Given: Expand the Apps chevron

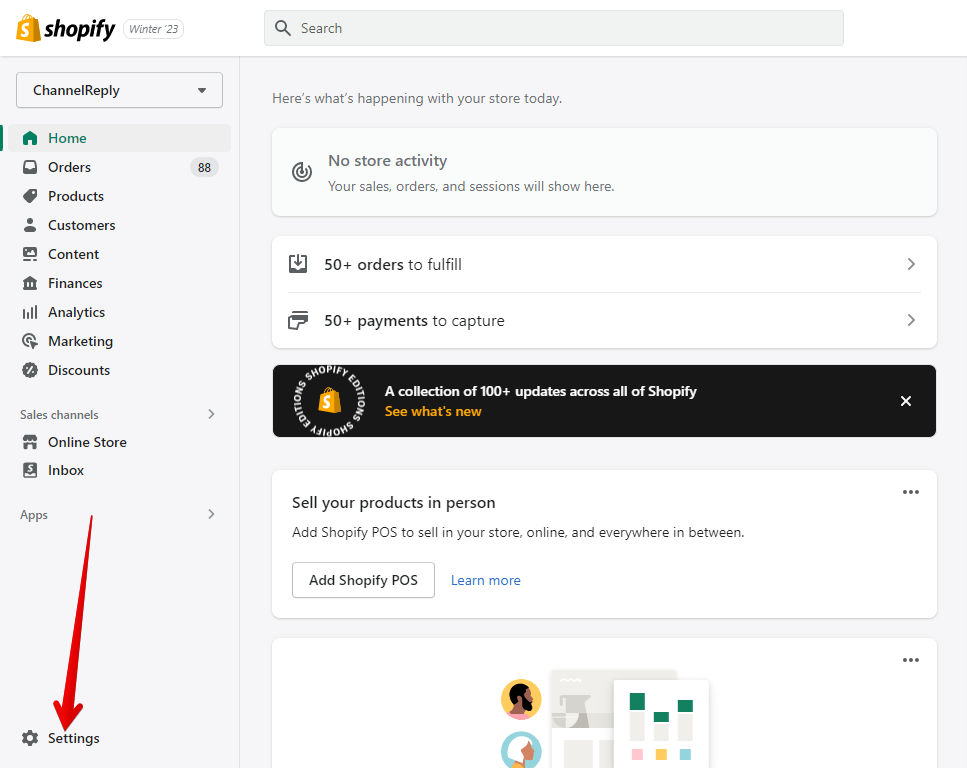Looking at the screenshot, I should 212,514.
